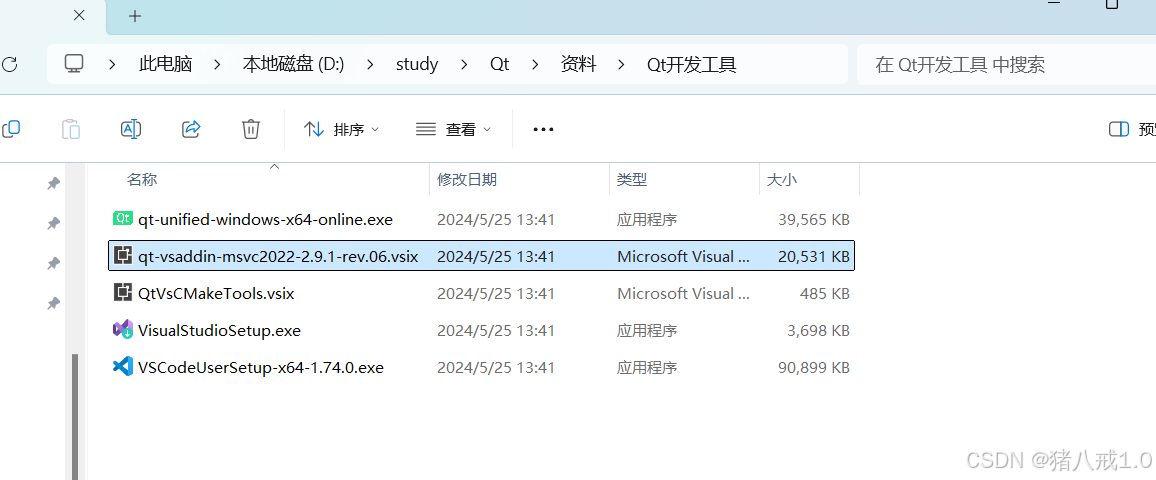Navigate to 资料 breadcrumb

tap(579, 65)
